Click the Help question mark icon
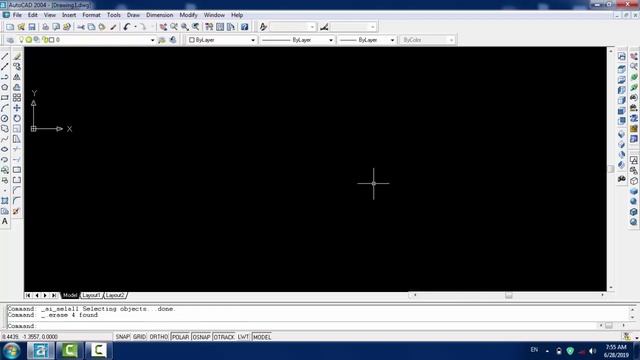640x360 pixels. pyautogui.click(x=244, y=27)
